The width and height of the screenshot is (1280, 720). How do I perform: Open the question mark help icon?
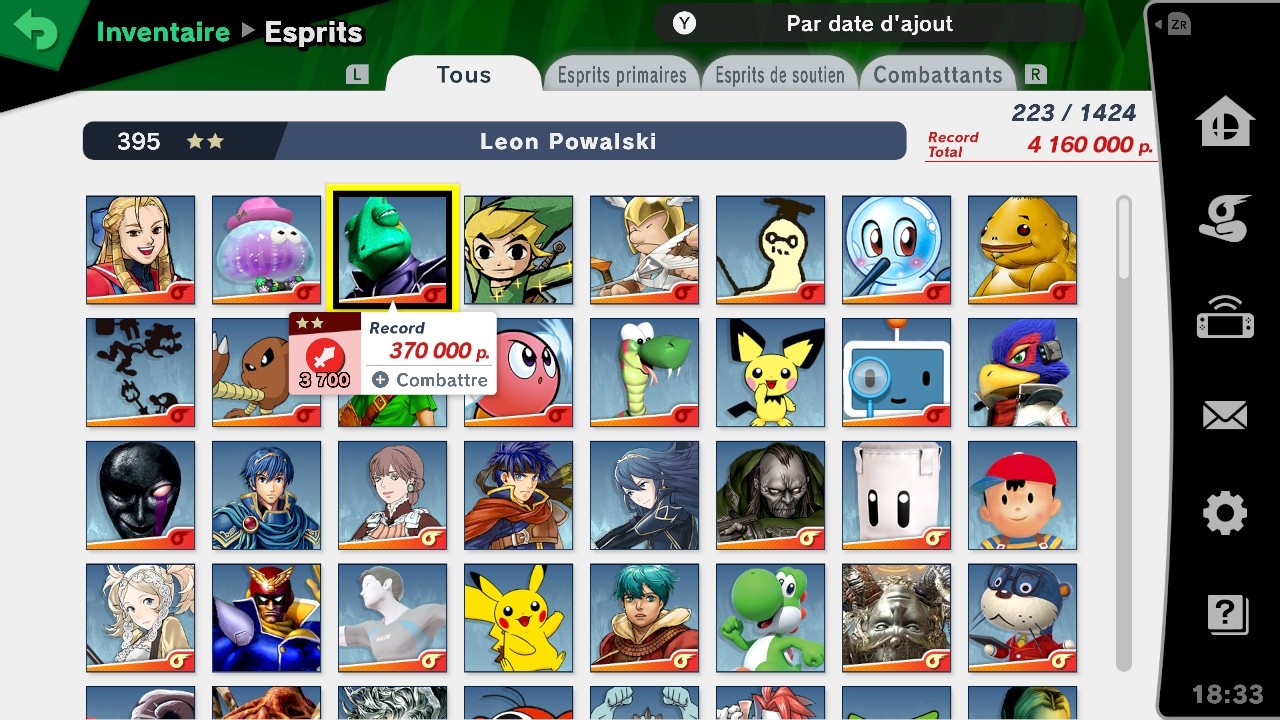tap(1227, 614)
